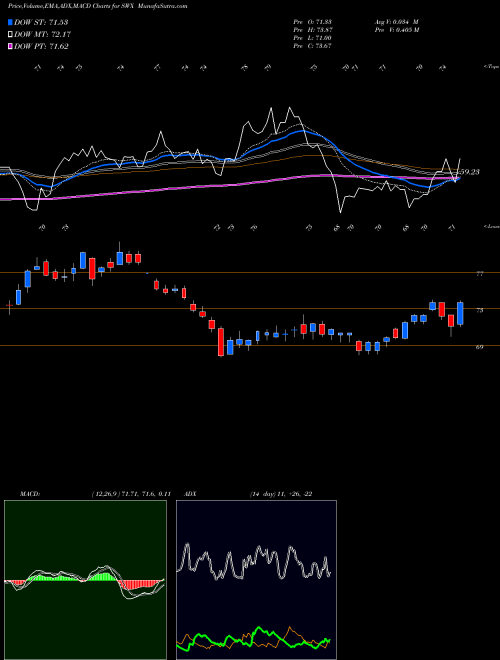
Task: Click the 'Pre L: 71.00' low value
Action: point(312,38)
